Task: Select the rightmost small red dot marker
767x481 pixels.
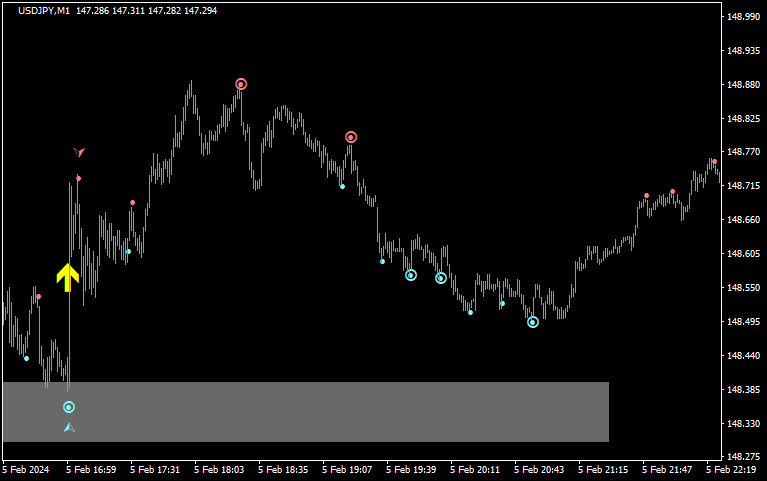Action: coord(714,162)
